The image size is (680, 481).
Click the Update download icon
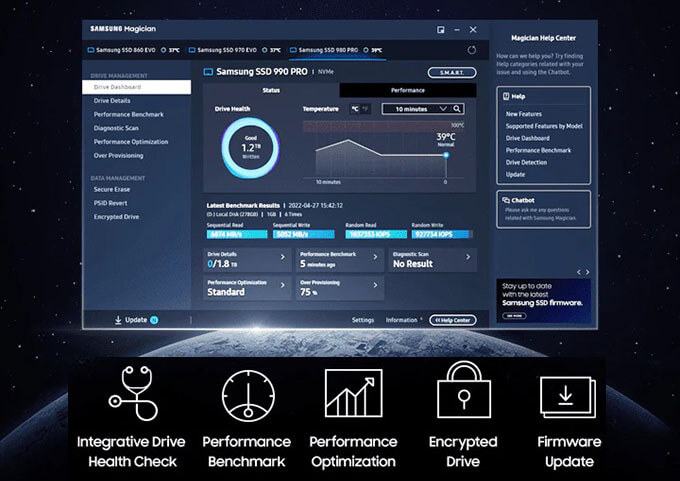coord(118,320)
